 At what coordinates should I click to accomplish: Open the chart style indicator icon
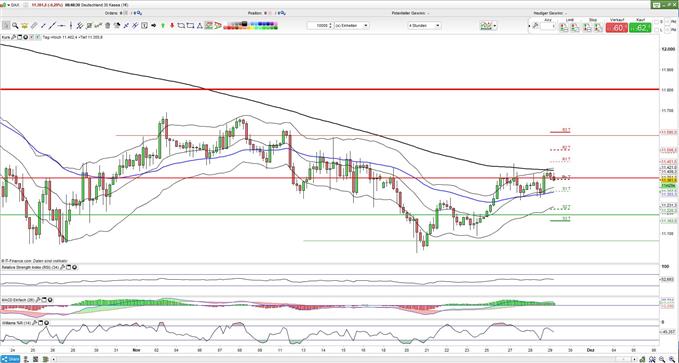(x=485, y=26)
